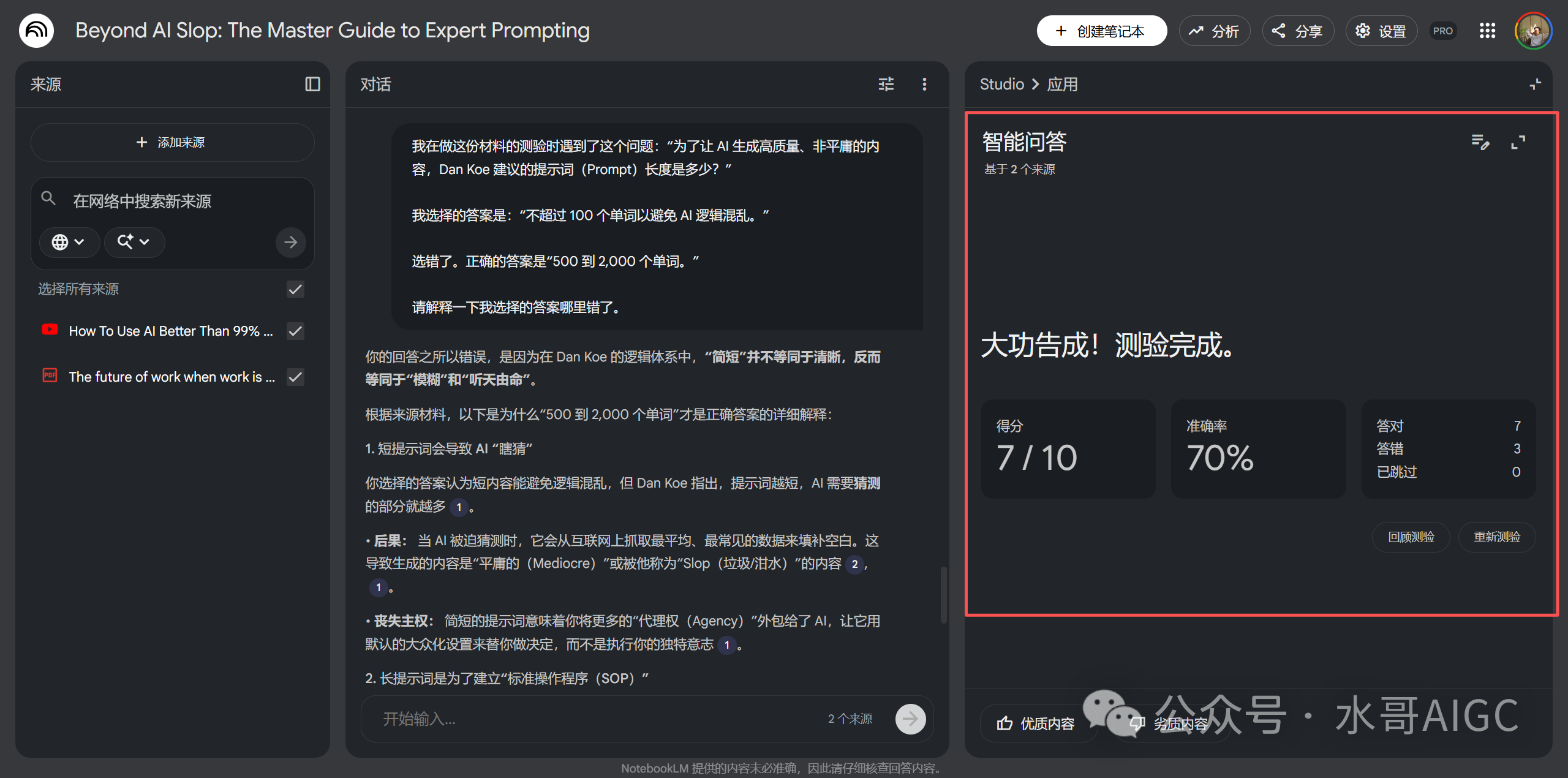Viewport: 1568px width, 778px height.
Task: Open chat configuration sliders icon
Action: pos(886,84)
